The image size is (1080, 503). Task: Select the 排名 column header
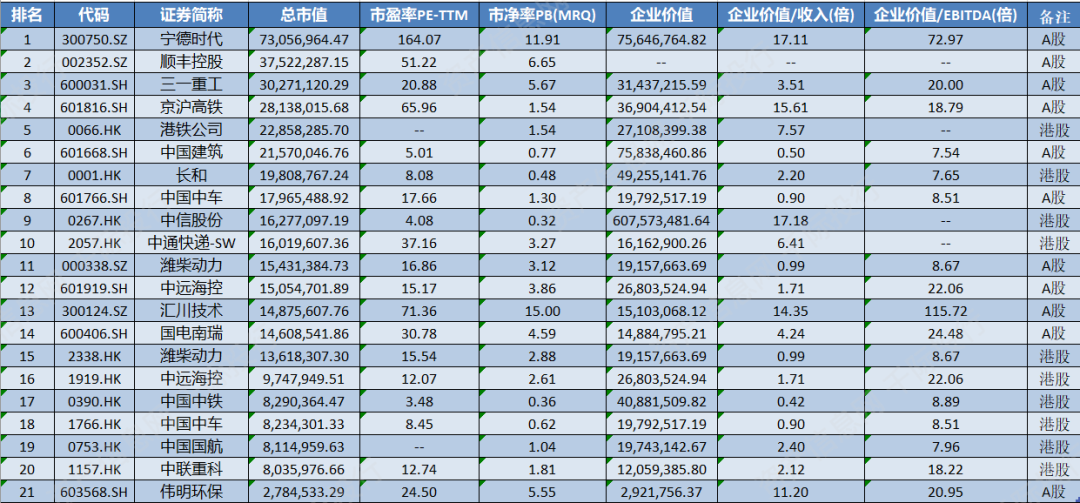[28, 16]
